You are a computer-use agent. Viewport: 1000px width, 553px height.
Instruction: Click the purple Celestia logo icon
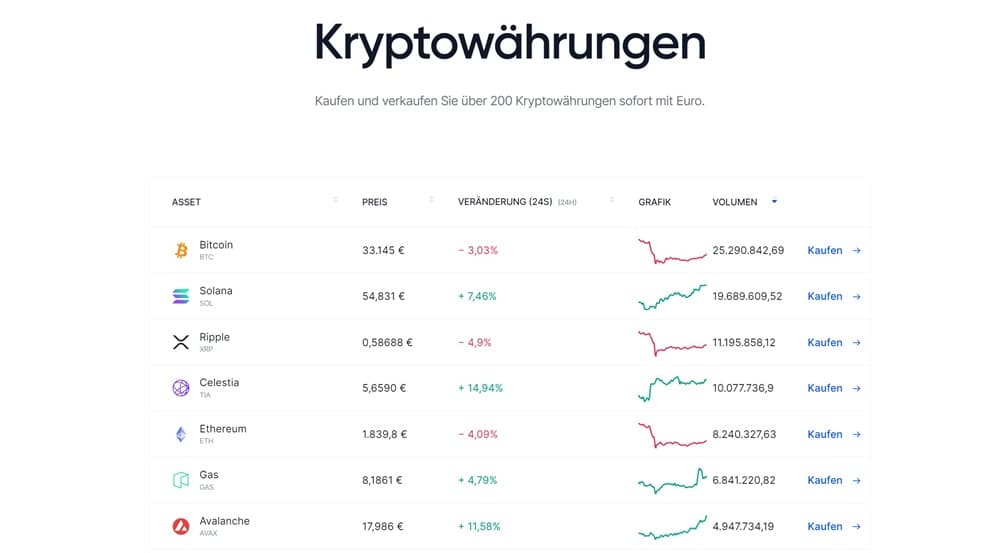coord(181,388)
